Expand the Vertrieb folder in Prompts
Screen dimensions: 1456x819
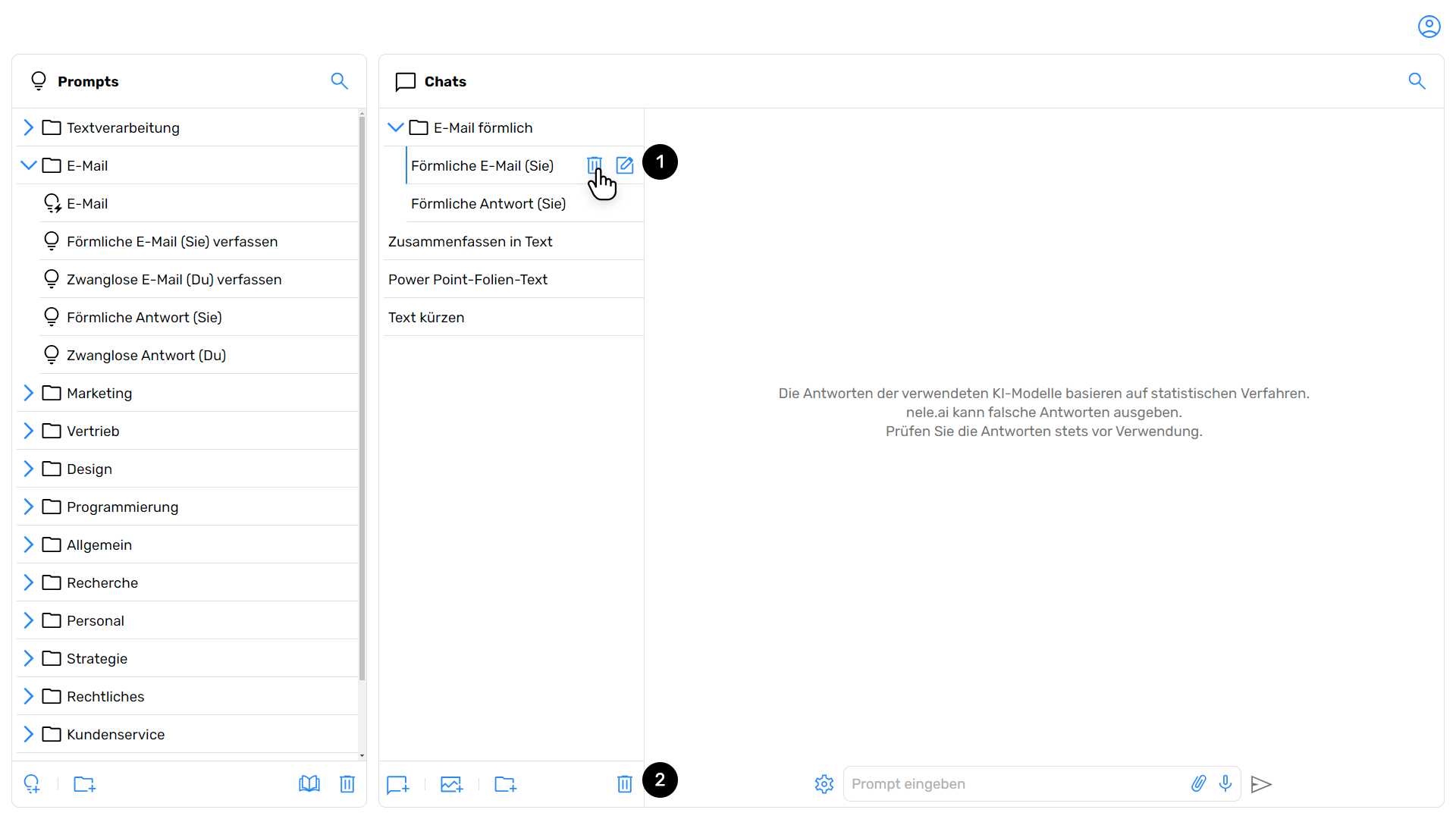tap(29, 430)
